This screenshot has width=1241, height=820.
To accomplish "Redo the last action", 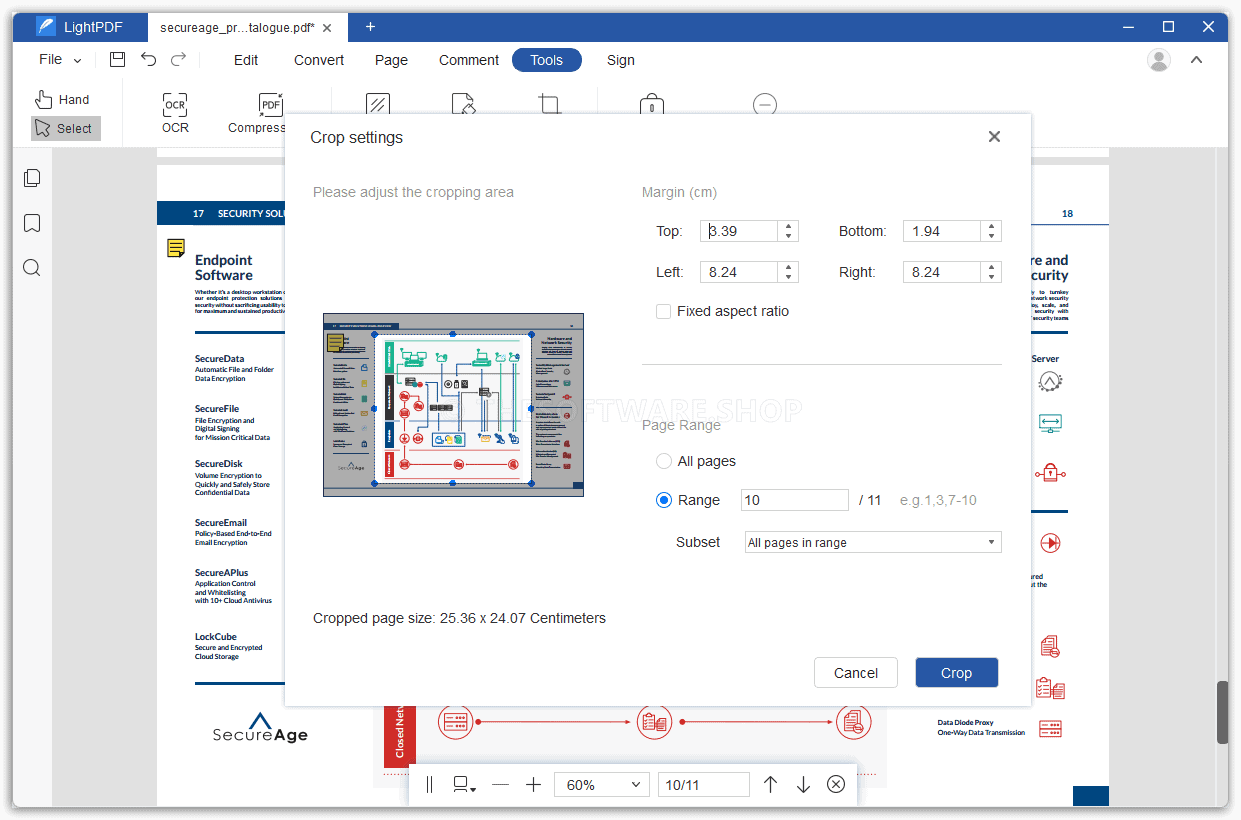I will (x=178, y=60).
